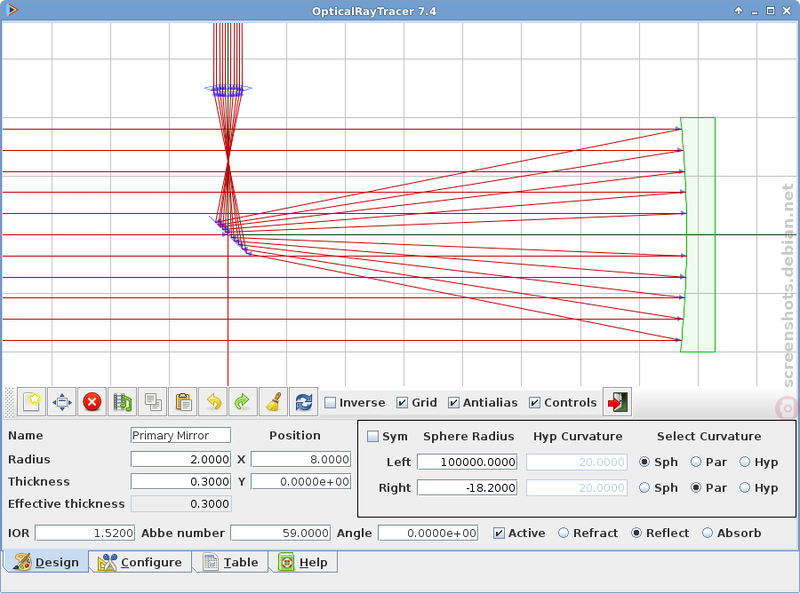Screen dimensions: 800x593
Task: Select the Absorb radio button
Action: point(732,533)
